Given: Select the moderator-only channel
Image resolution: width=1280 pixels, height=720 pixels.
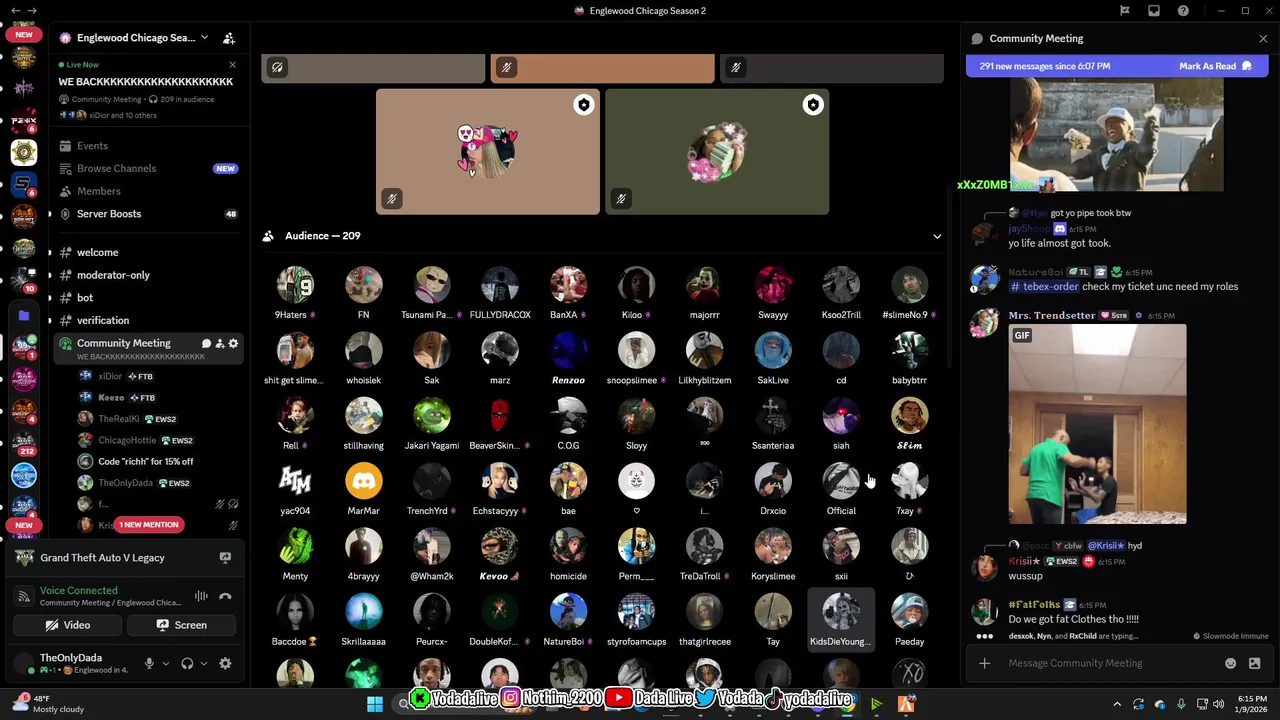Looking at the screenshot, I should coord(149,275).
